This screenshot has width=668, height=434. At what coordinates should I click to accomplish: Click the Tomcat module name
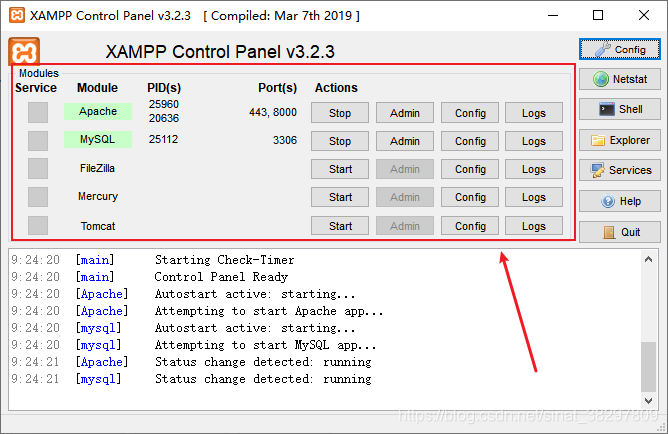click(98, 226)
